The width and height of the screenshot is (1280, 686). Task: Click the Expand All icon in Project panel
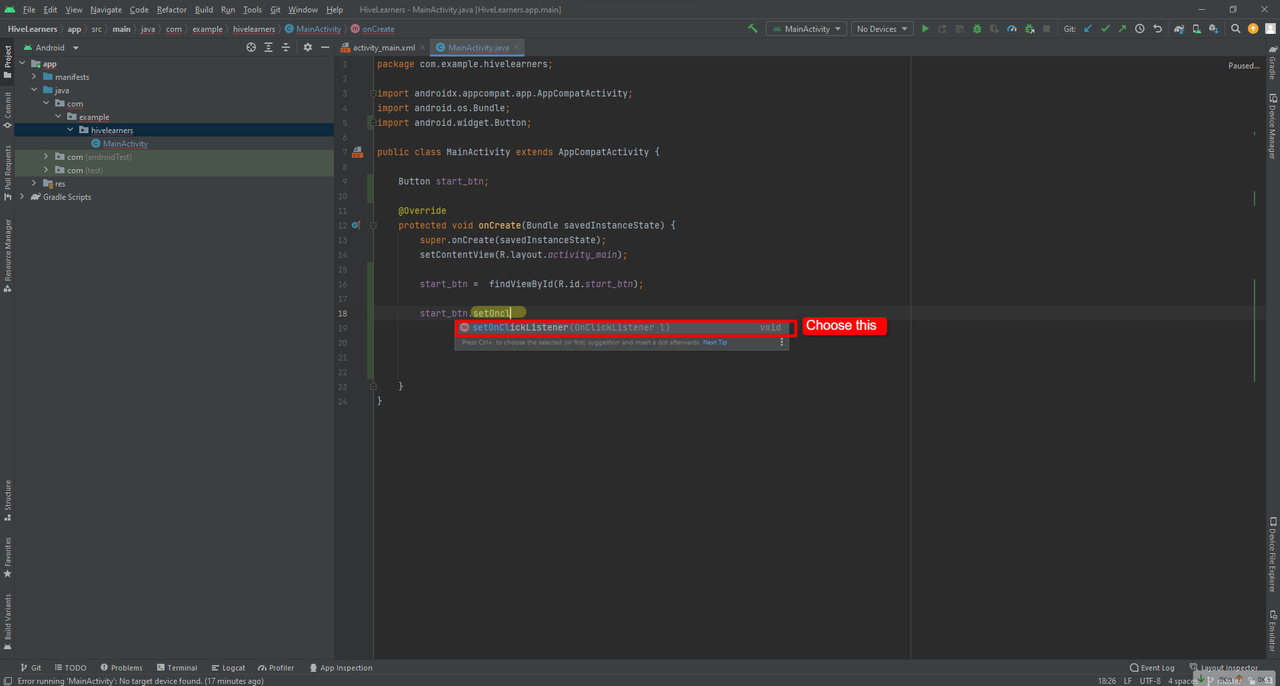click(269, 47)
